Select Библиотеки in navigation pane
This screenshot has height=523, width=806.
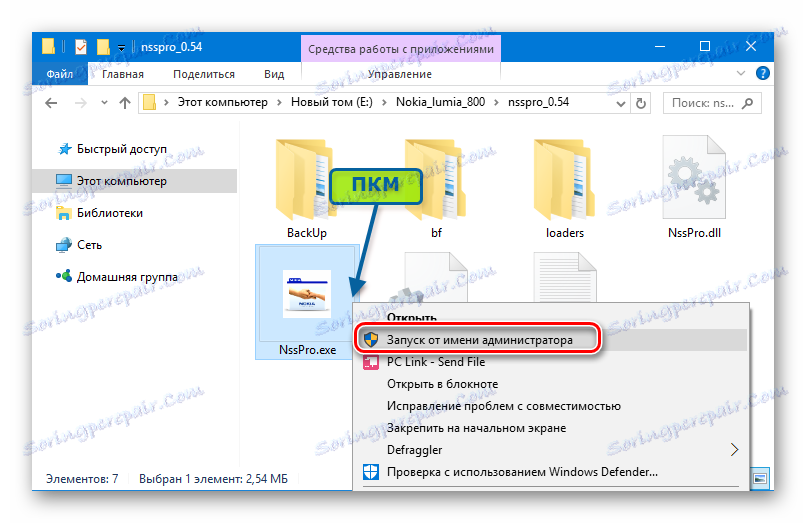click(x=110, y=213)
